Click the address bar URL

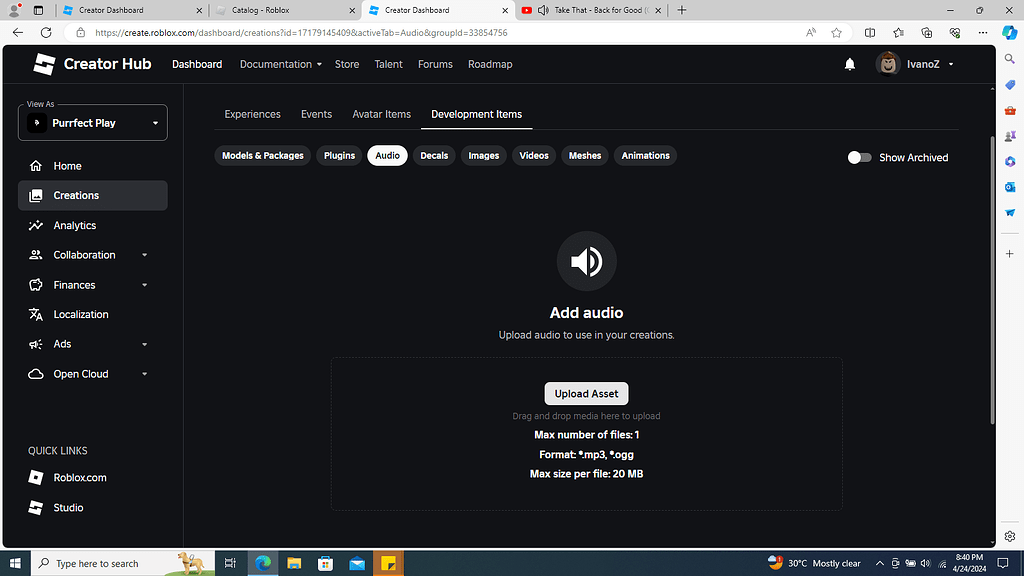coord(301,33)
